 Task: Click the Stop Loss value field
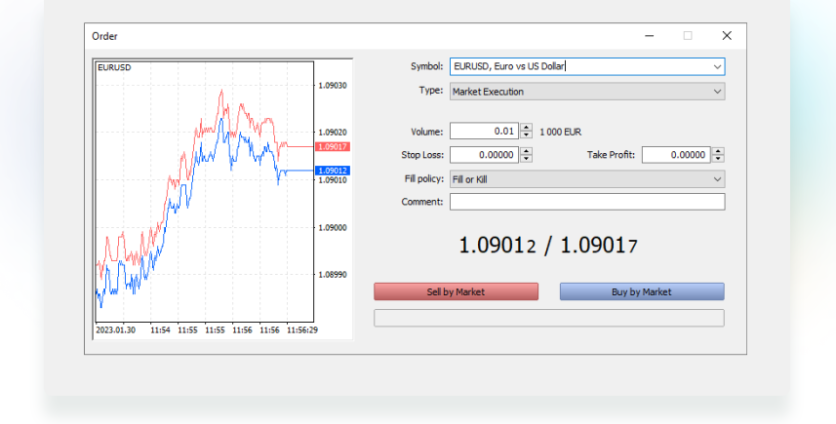pos(483,155)
